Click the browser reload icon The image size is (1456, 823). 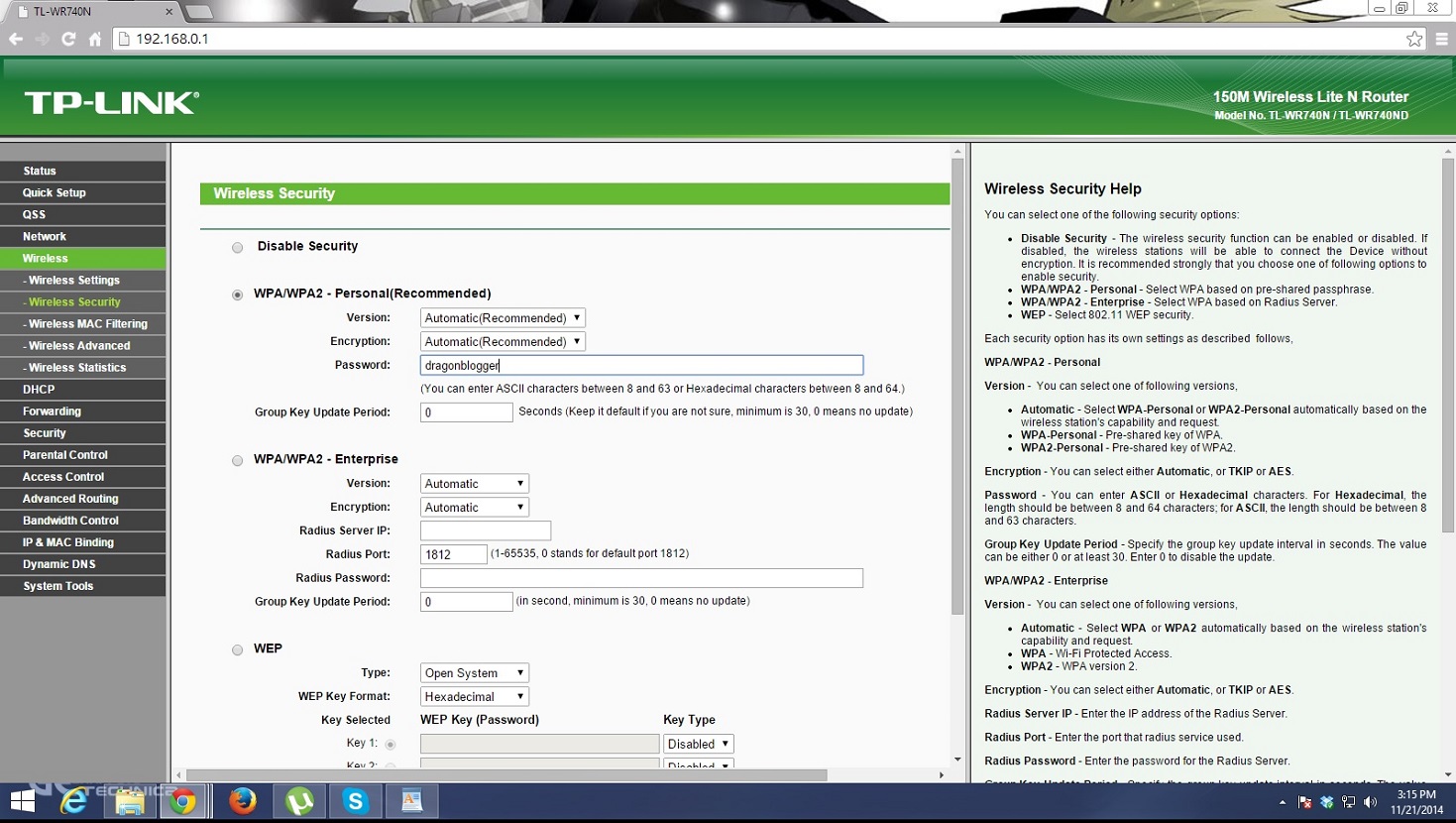click(68, 39)
